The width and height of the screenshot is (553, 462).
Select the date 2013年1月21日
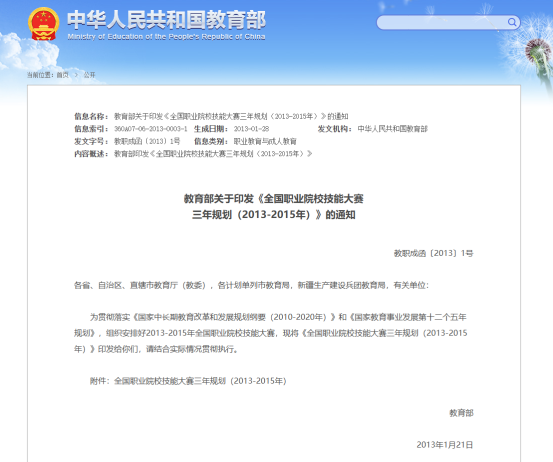pyautogui.click(x=445, y=445)
